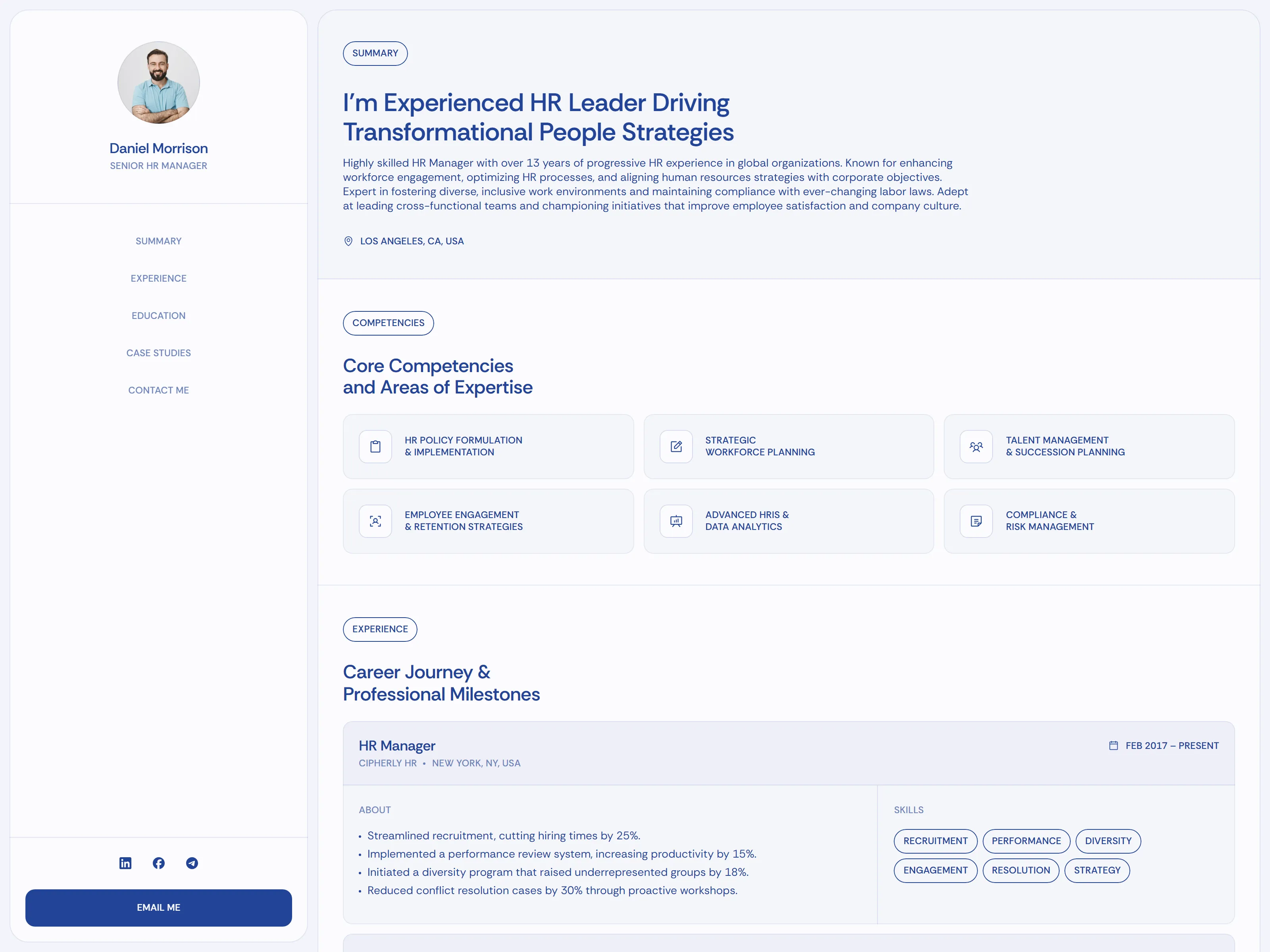The height and width of the screenshot is (952, 1270).
Task: Click the Career Journey & Professional Milestones heading
Action: coord(441,683)
